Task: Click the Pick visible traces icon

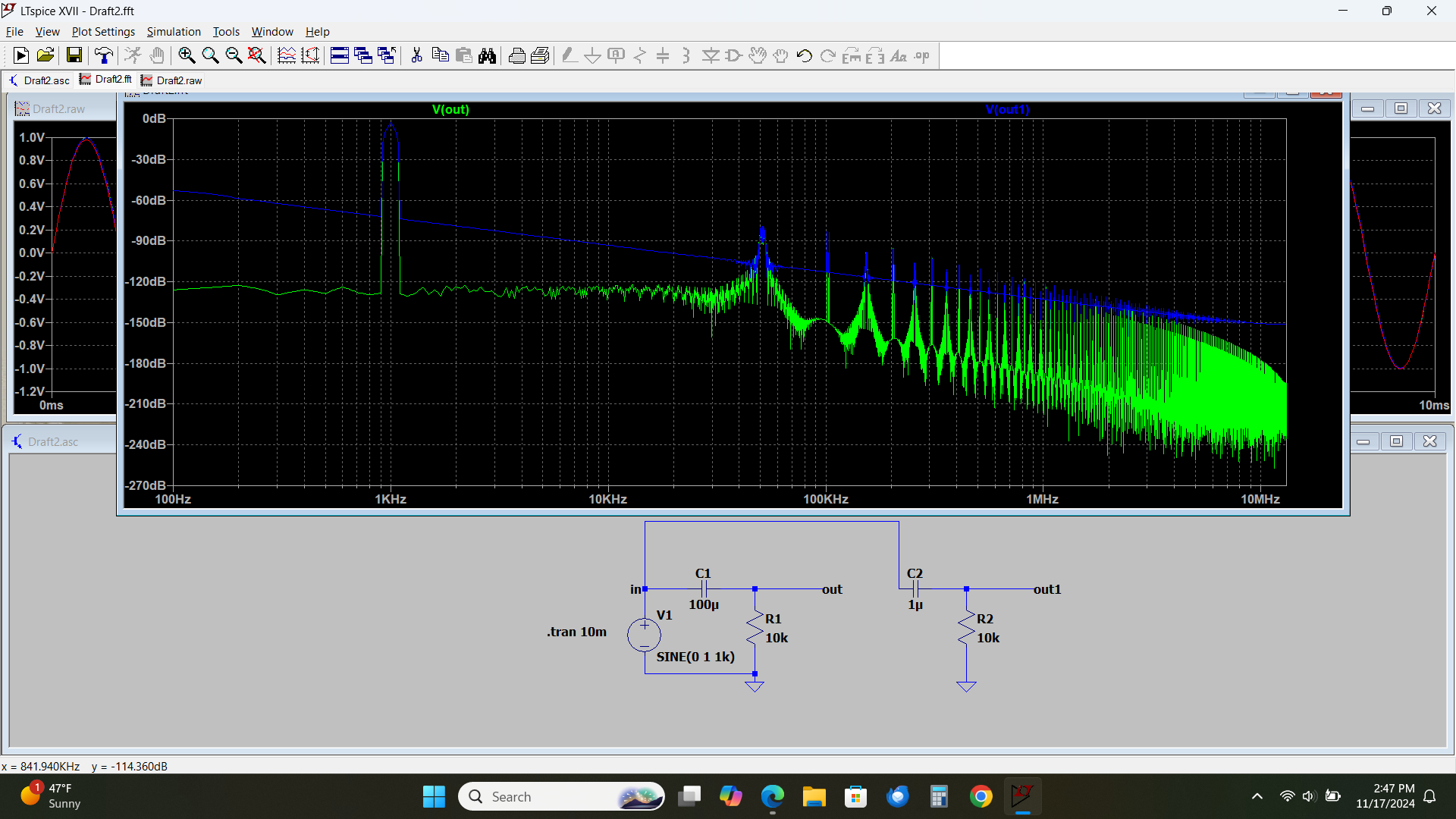Action: click(310, 55)
